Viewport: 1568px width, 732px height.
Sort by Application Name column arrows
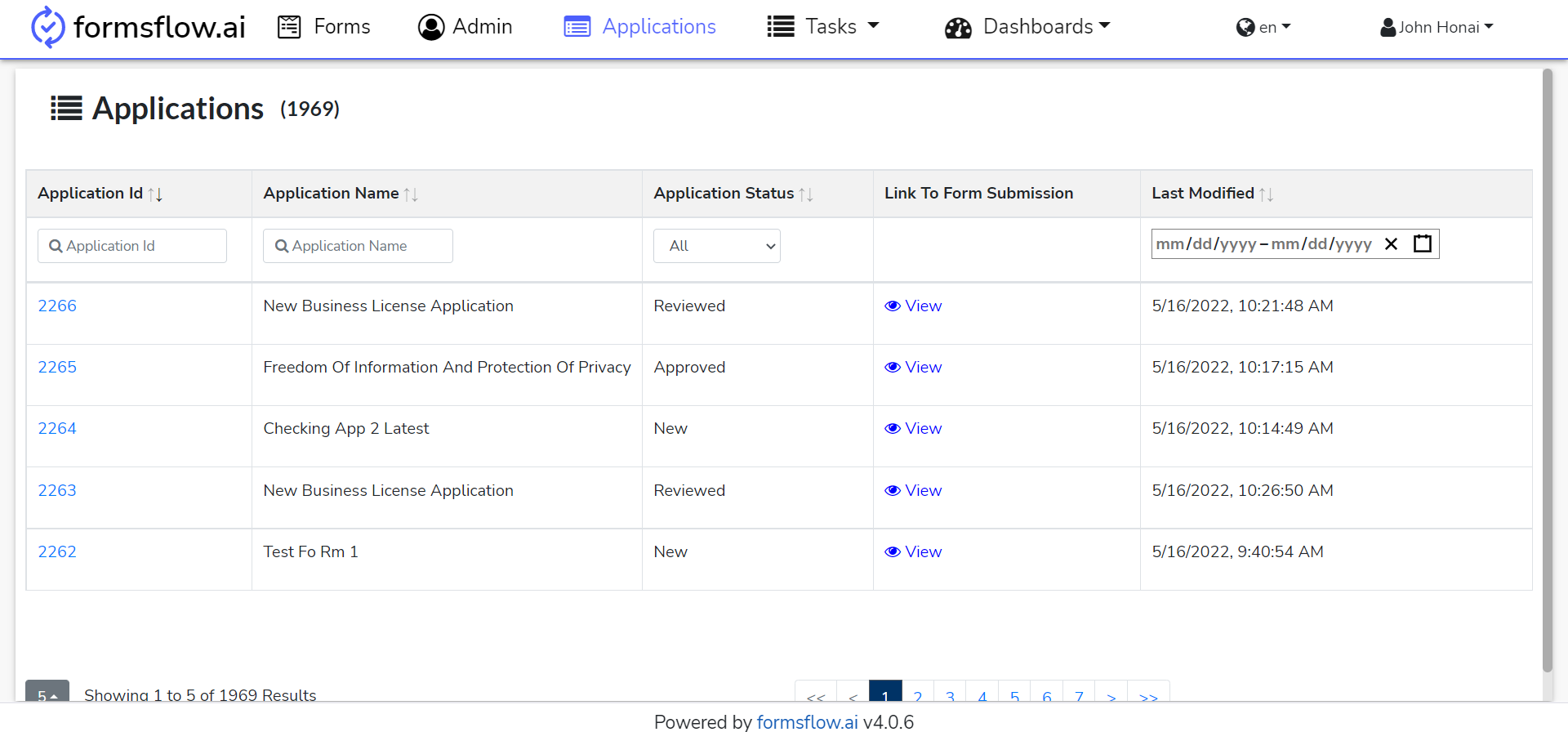(x=411, y=194)
